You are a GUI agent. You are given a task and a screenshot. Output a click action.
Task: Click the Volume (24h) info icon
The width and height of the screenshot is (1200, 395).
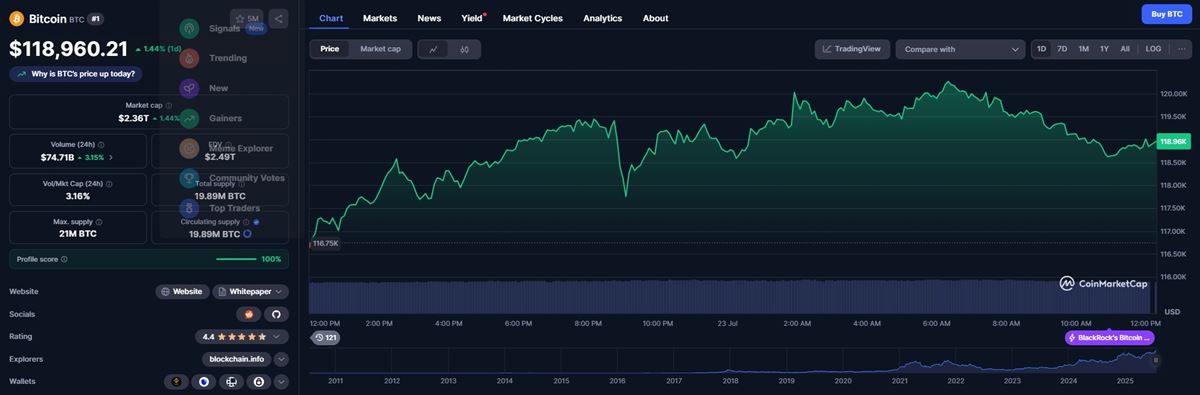[x=102, y=144]
